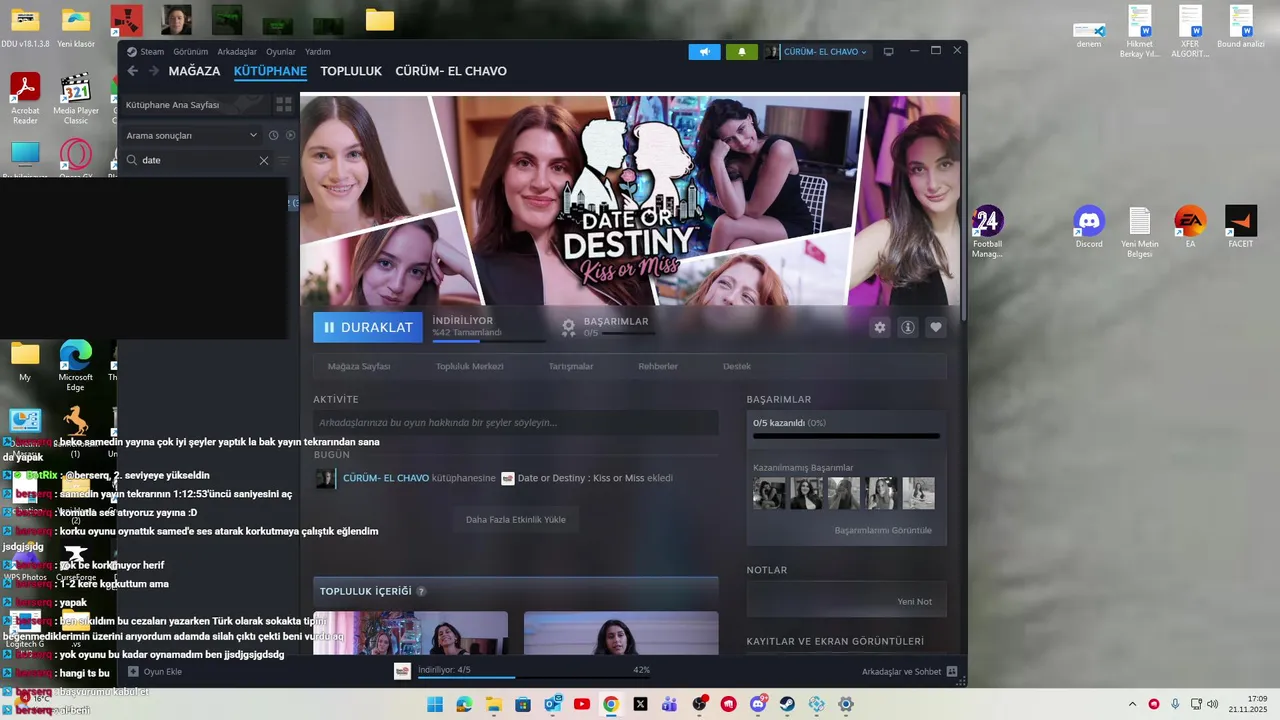This screenshot has height=720, width=1280.
Task: Switch to the MAĞAZA tab
Action: [x=194, y=71]
